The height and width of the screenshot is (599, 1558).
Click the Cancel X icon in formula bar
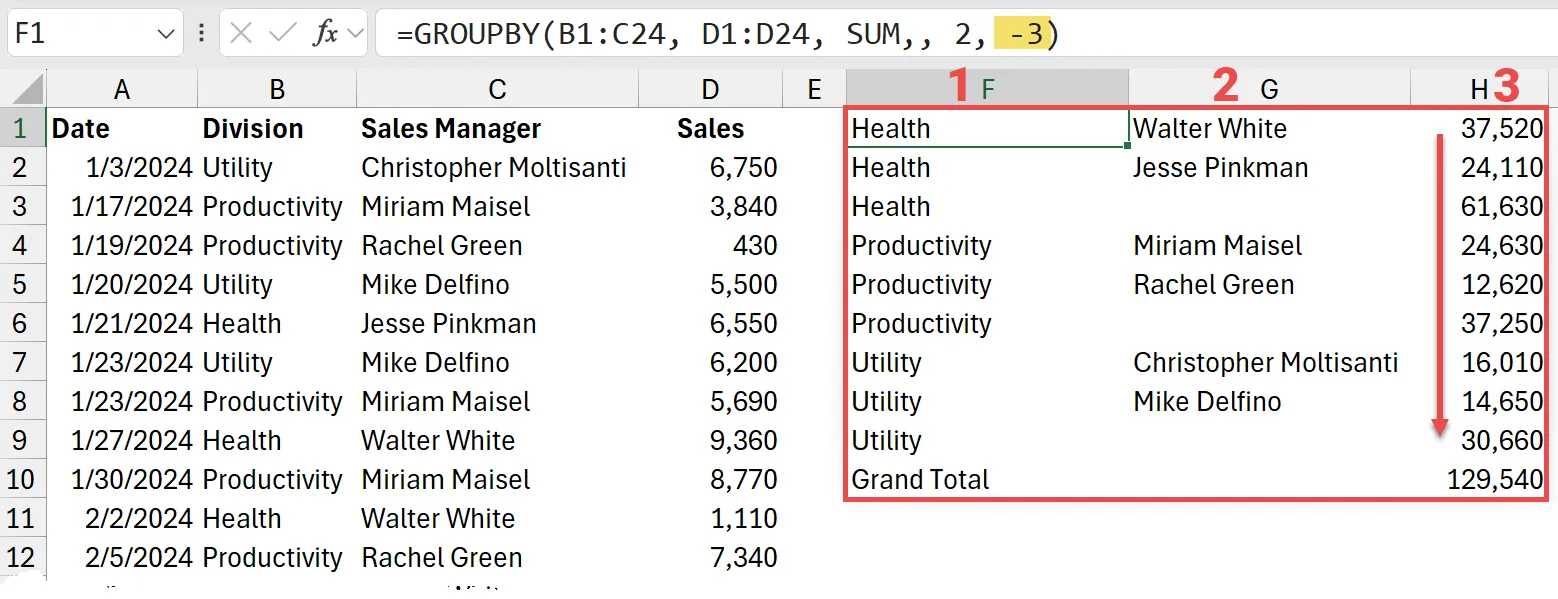[241, 34]
